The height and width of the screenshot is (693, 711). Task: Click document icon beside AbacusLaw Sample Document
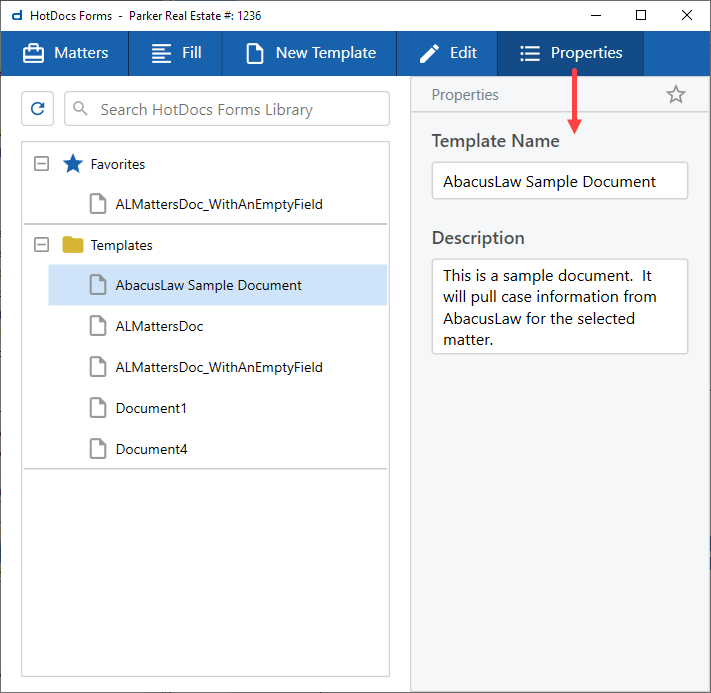tap(97, 285)
